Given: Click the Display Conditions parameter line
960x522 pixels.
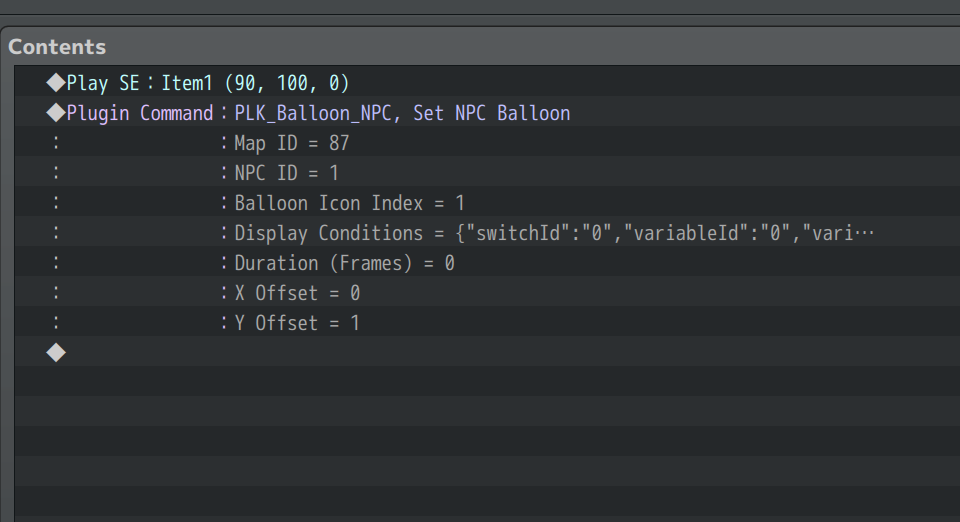Looking at the screenshot, I should pos(553,233).
